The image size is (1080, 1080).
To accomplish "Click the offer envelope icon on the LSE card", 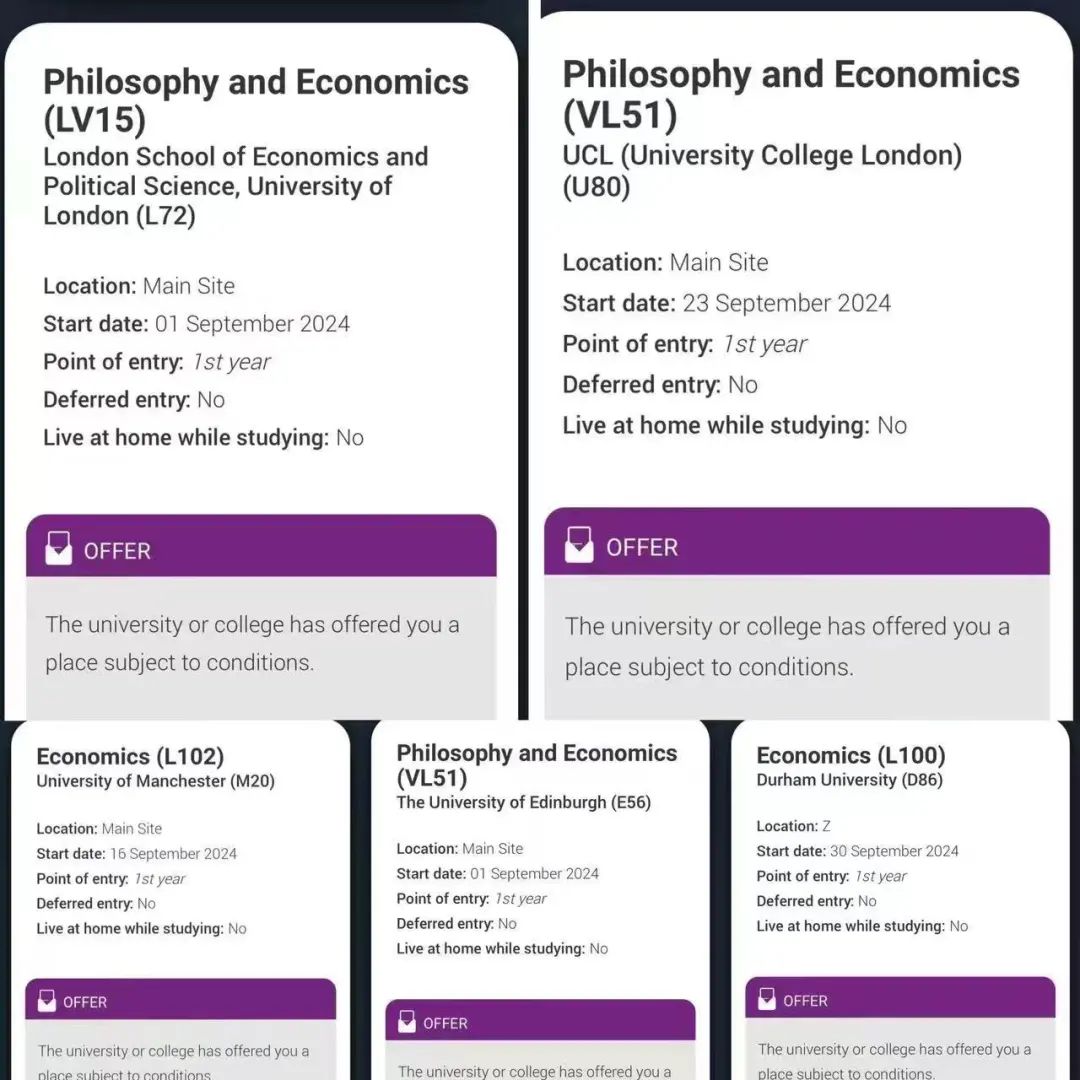I will pyautogui.click(x=59, y=549).
